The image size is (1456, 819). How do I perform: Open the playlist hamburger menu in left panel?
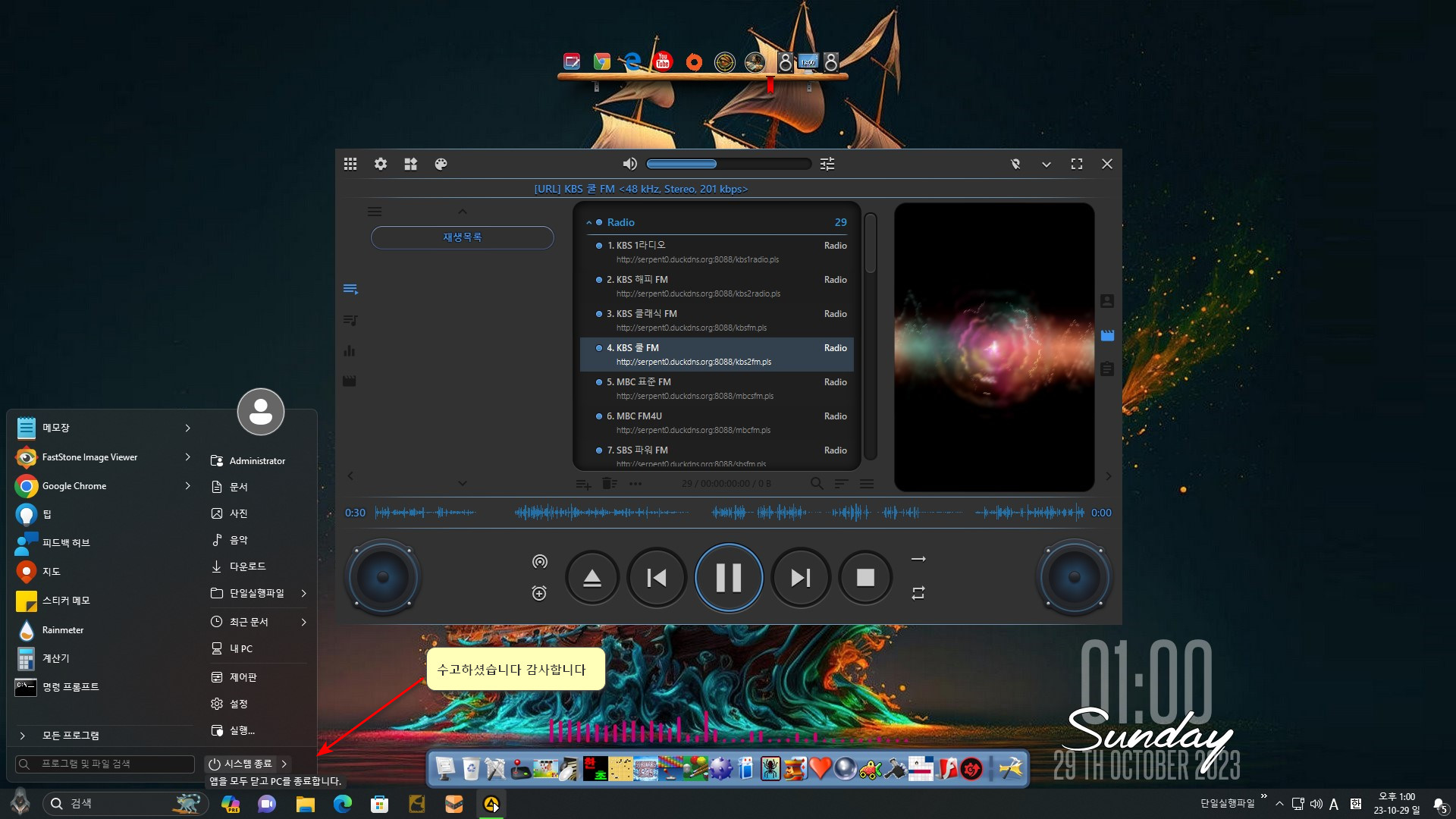pyautogui.click(x=375, y=212)
